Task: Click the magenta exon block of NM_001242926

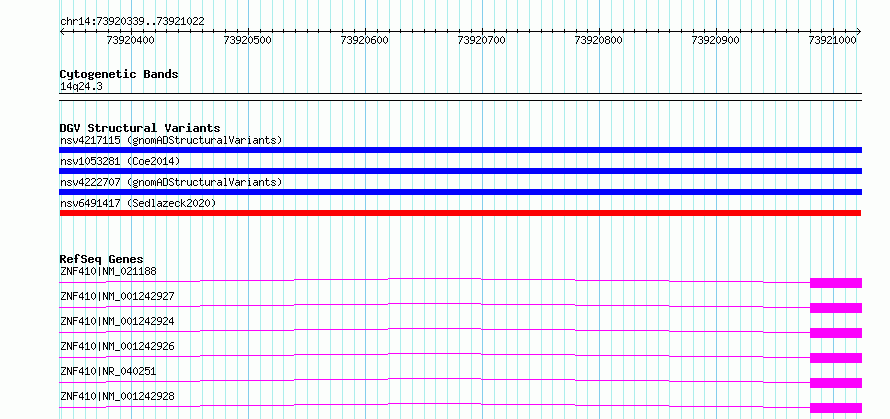Action: [x=836, y=358]
